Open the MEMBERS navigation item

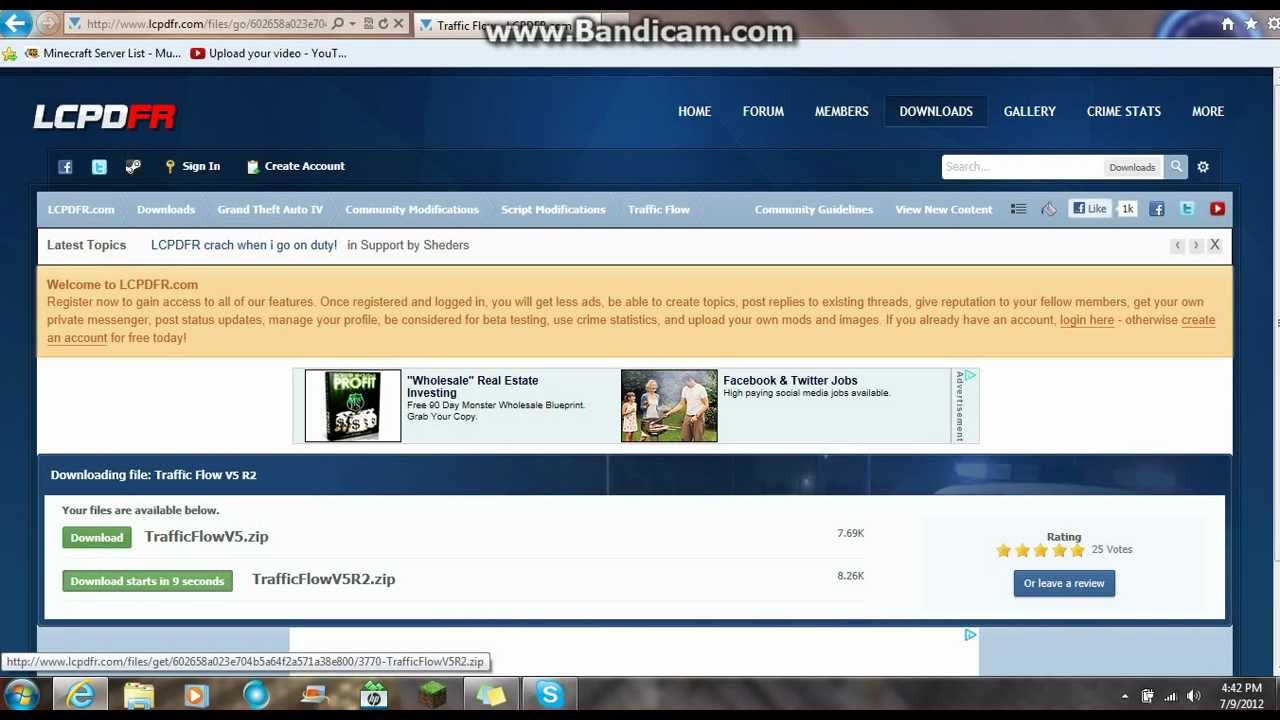(x=841, y=111)
